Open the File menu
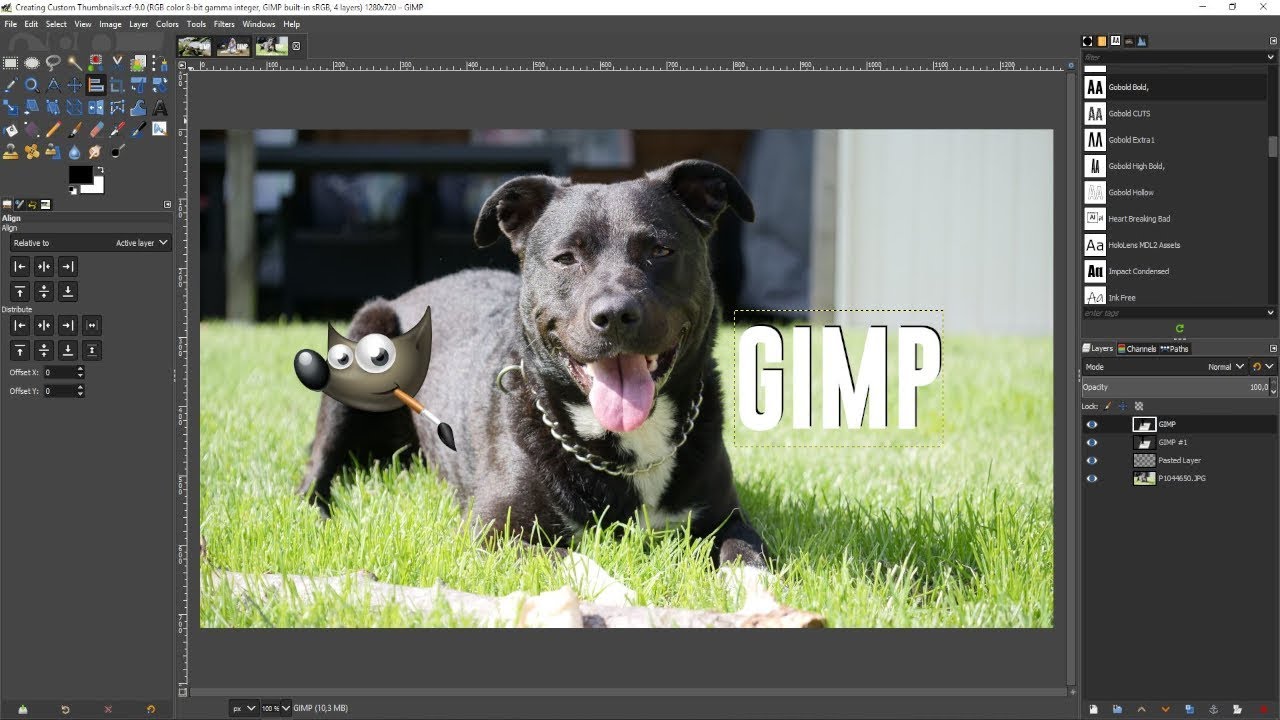The width and height of the screenshot is (1280, 720). (10, 24)
